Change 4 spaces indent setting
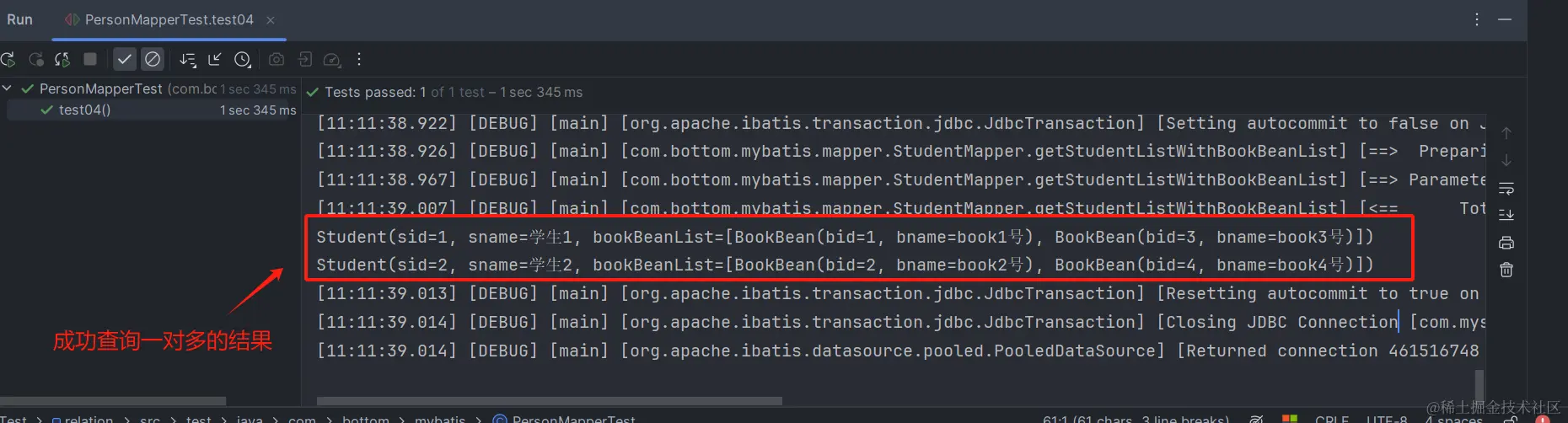Viewport: 1568px width, 423px height. pos(1453,419)
